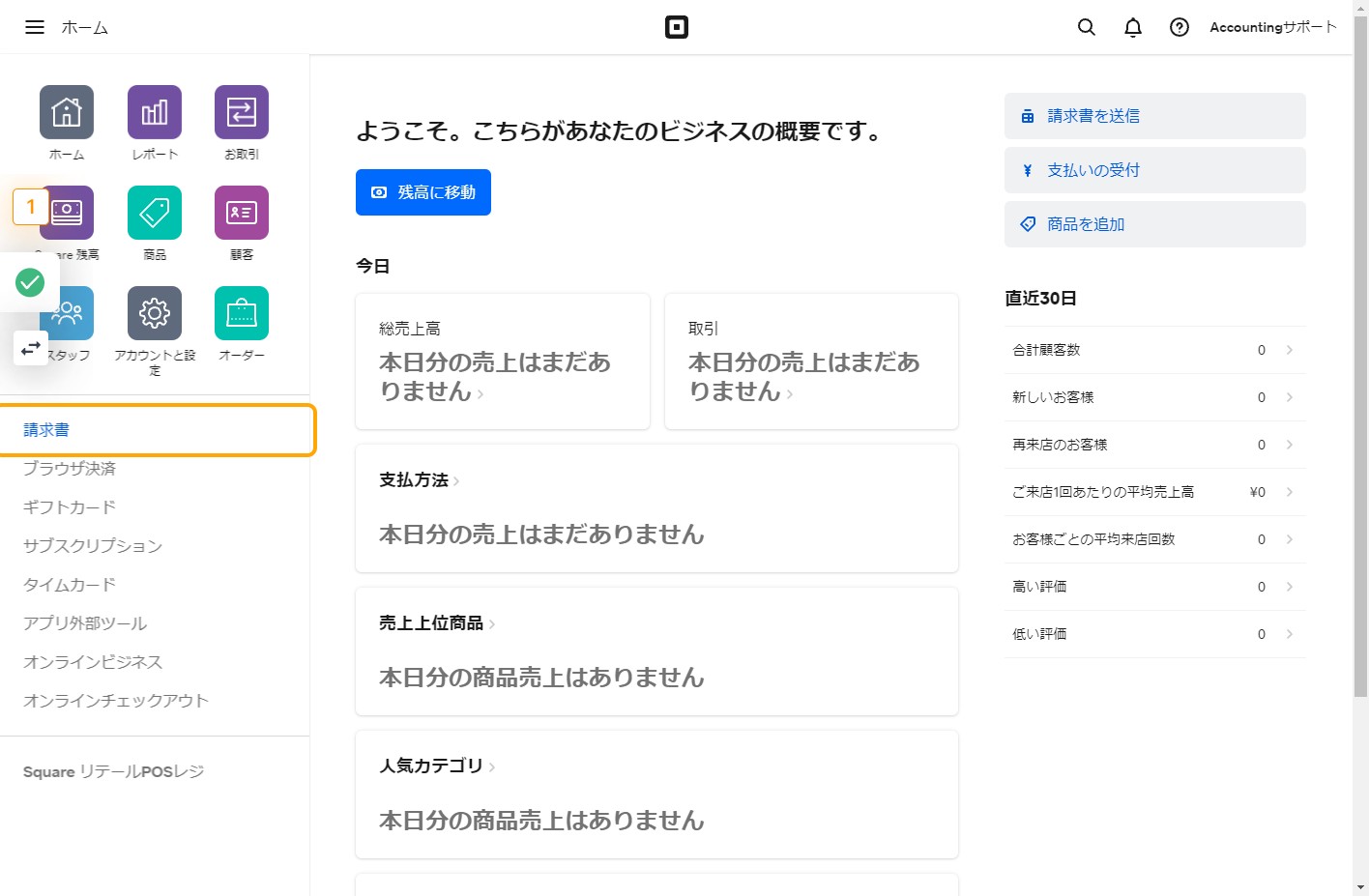This screenshot has width=1369, height=896.
Task: Click the ホーム title in header
Action: point(85,27)
